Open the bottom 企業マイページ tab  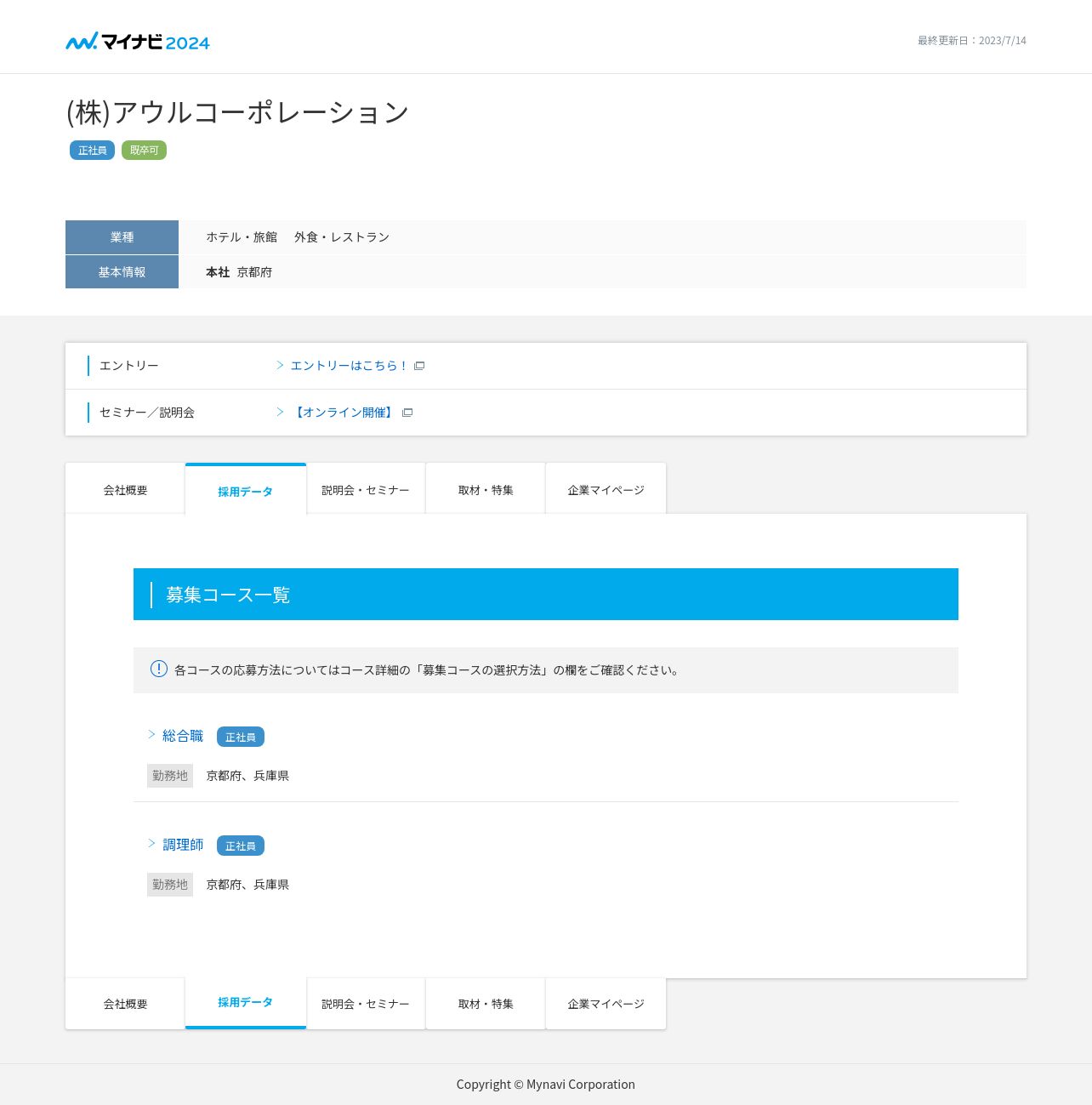tap(606, 1004)
